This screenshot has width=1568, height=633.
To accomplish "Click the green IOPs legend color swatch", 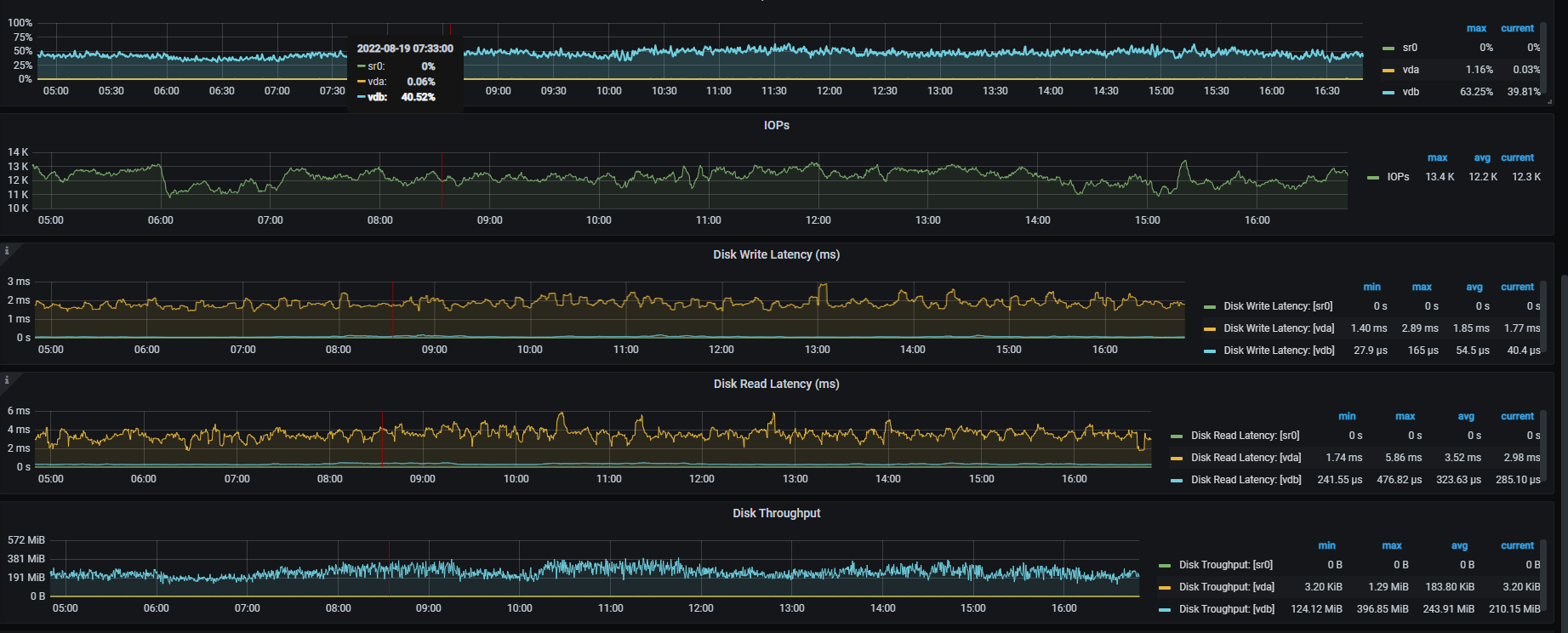I will (x=1373, y=178).
